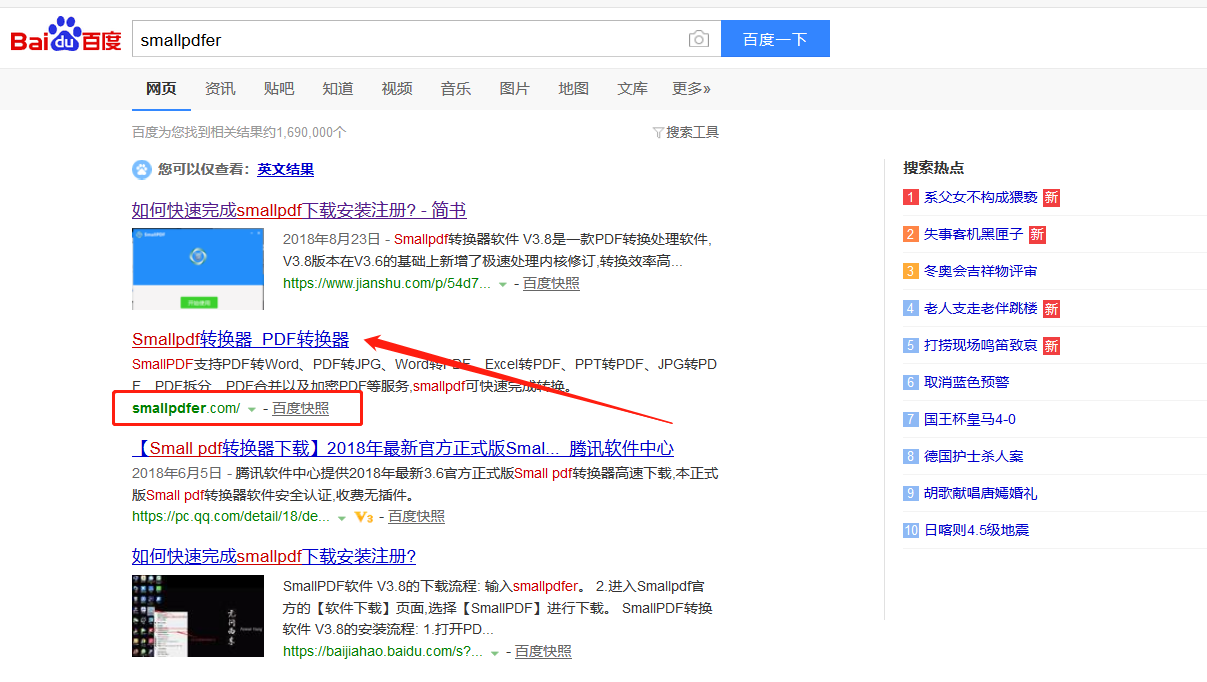Expand arrow next to jianshu.com URL

click(503, 284)
